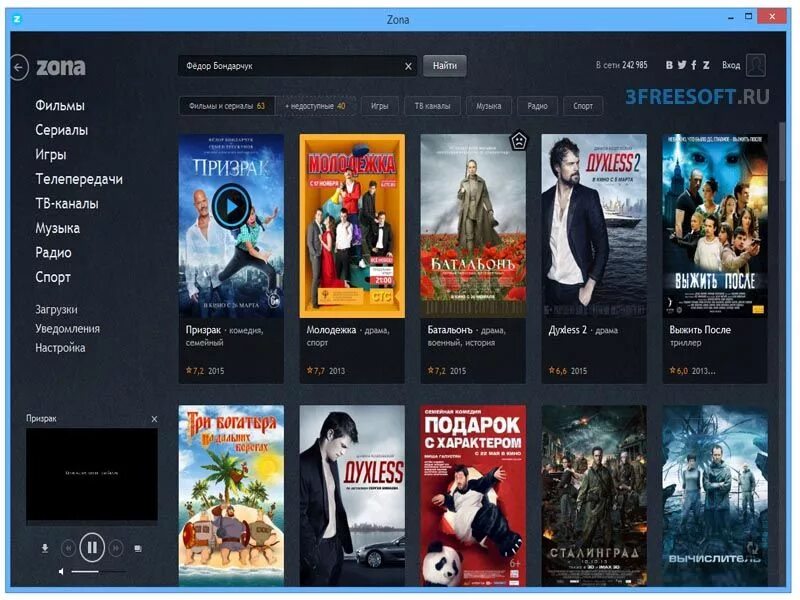800x600 pixels.
Task: Open Настройка settings section
Action: pos(60,348)
